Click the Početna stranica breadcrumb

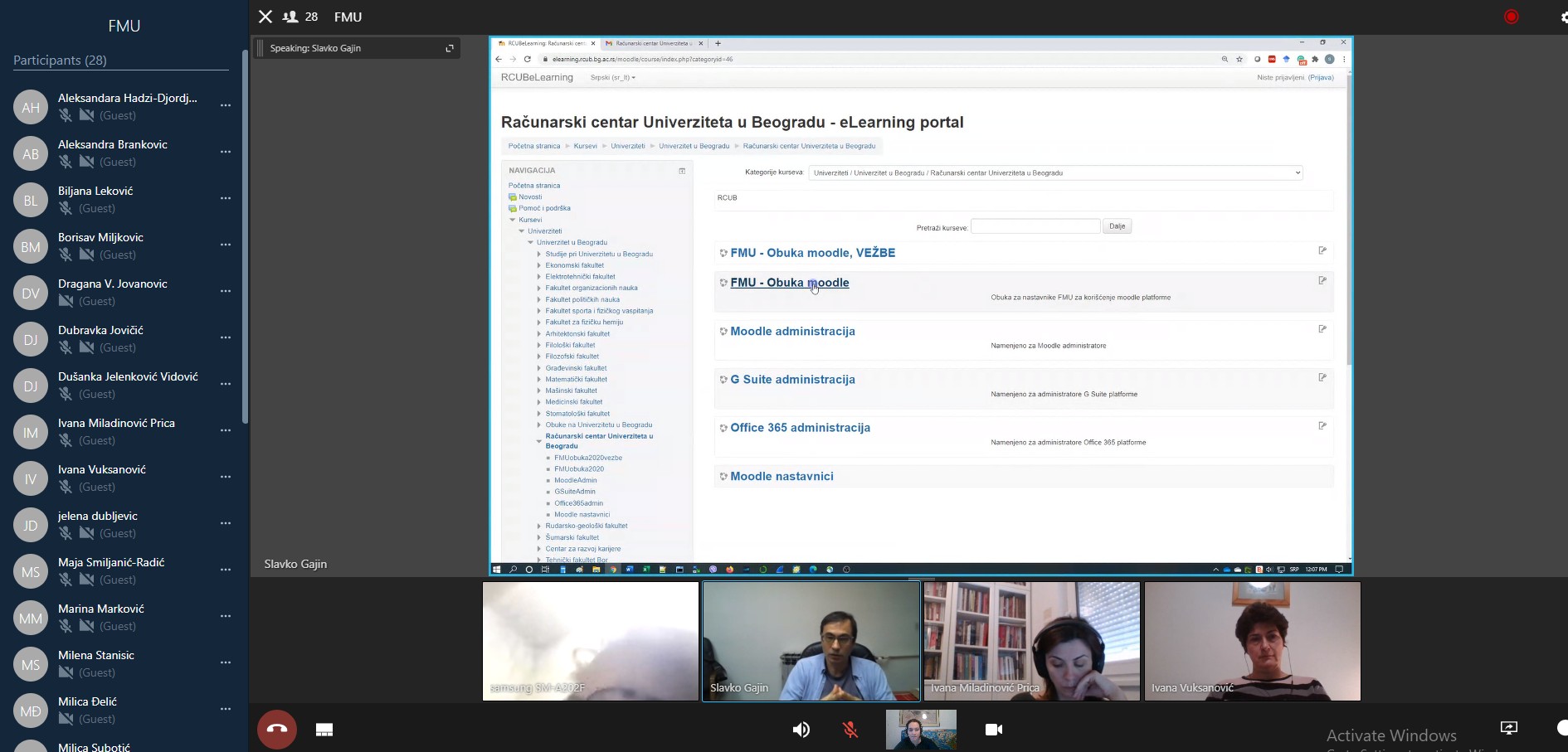[x=534, y=146]
